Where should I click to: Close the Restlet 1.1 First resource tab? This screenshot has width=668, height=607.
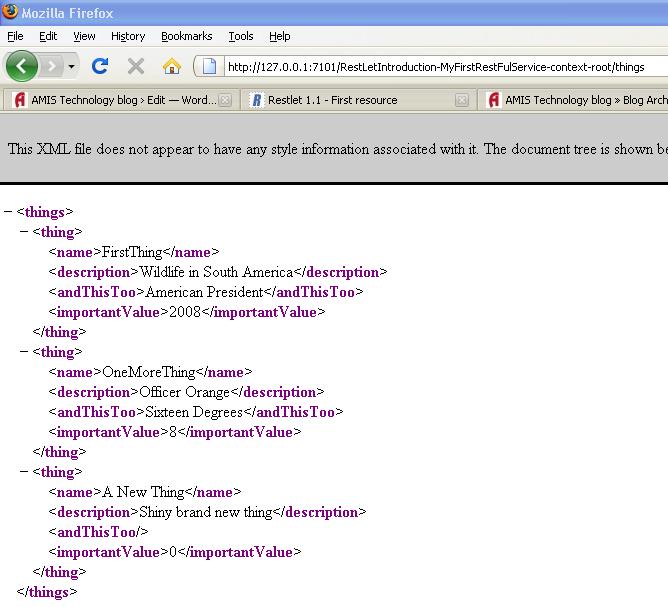pyautogui.click(x=461, y=100)
